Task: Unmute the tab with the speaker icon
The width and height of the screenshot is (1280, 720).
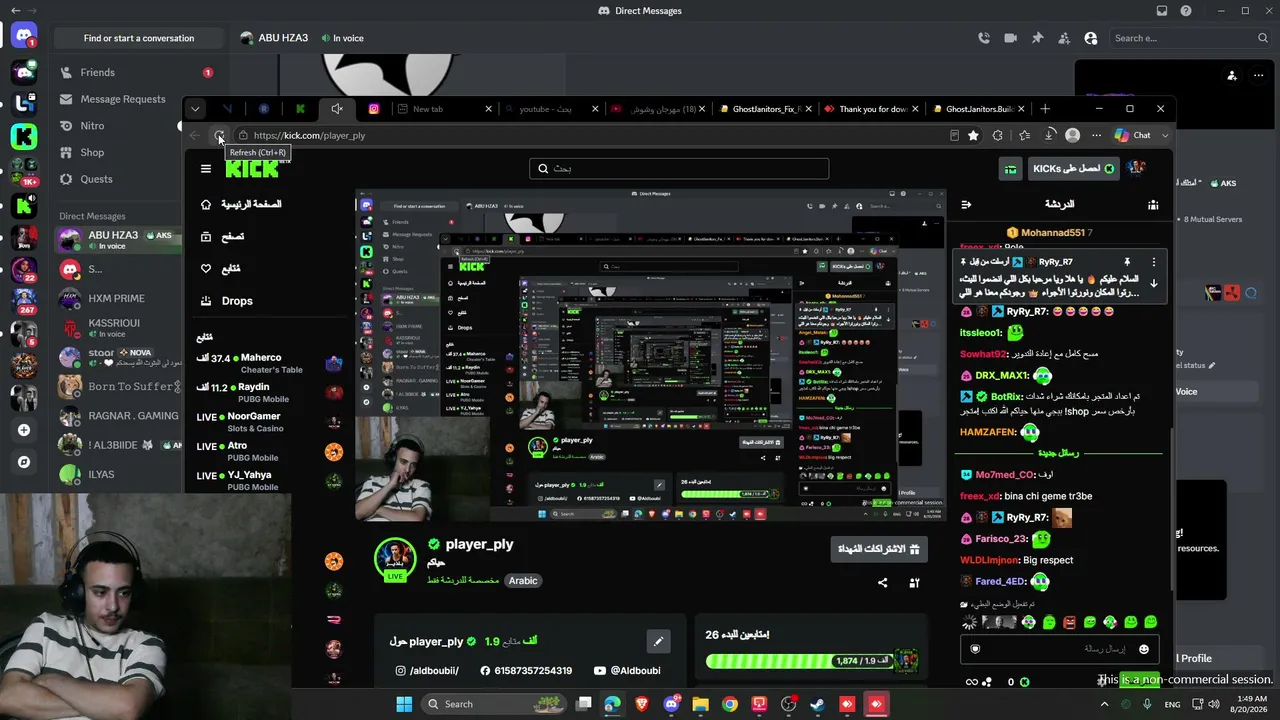Action: (337, 109)
